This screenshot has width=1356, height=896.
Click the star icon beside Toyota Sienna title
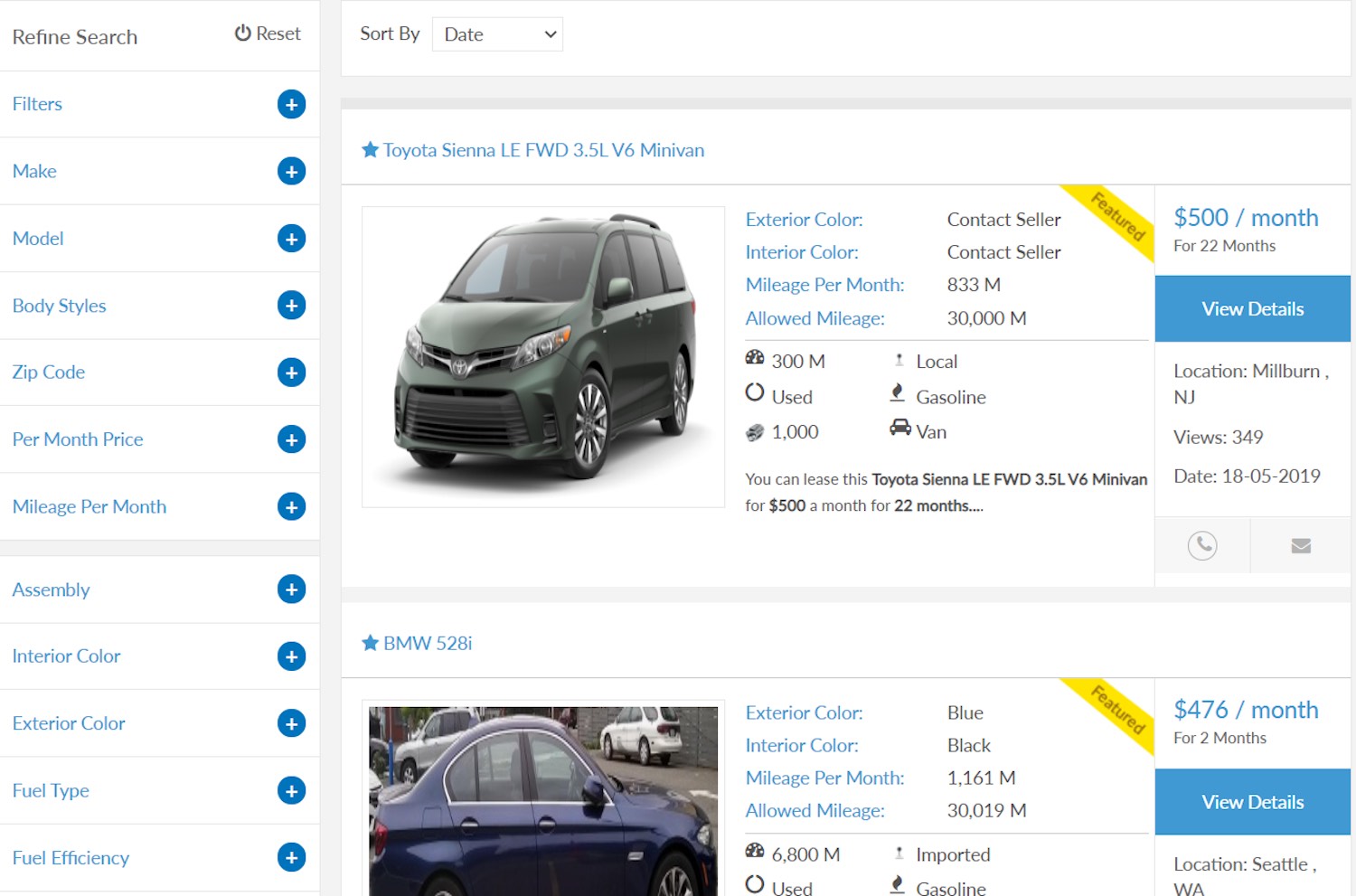(x=370, y=149)
